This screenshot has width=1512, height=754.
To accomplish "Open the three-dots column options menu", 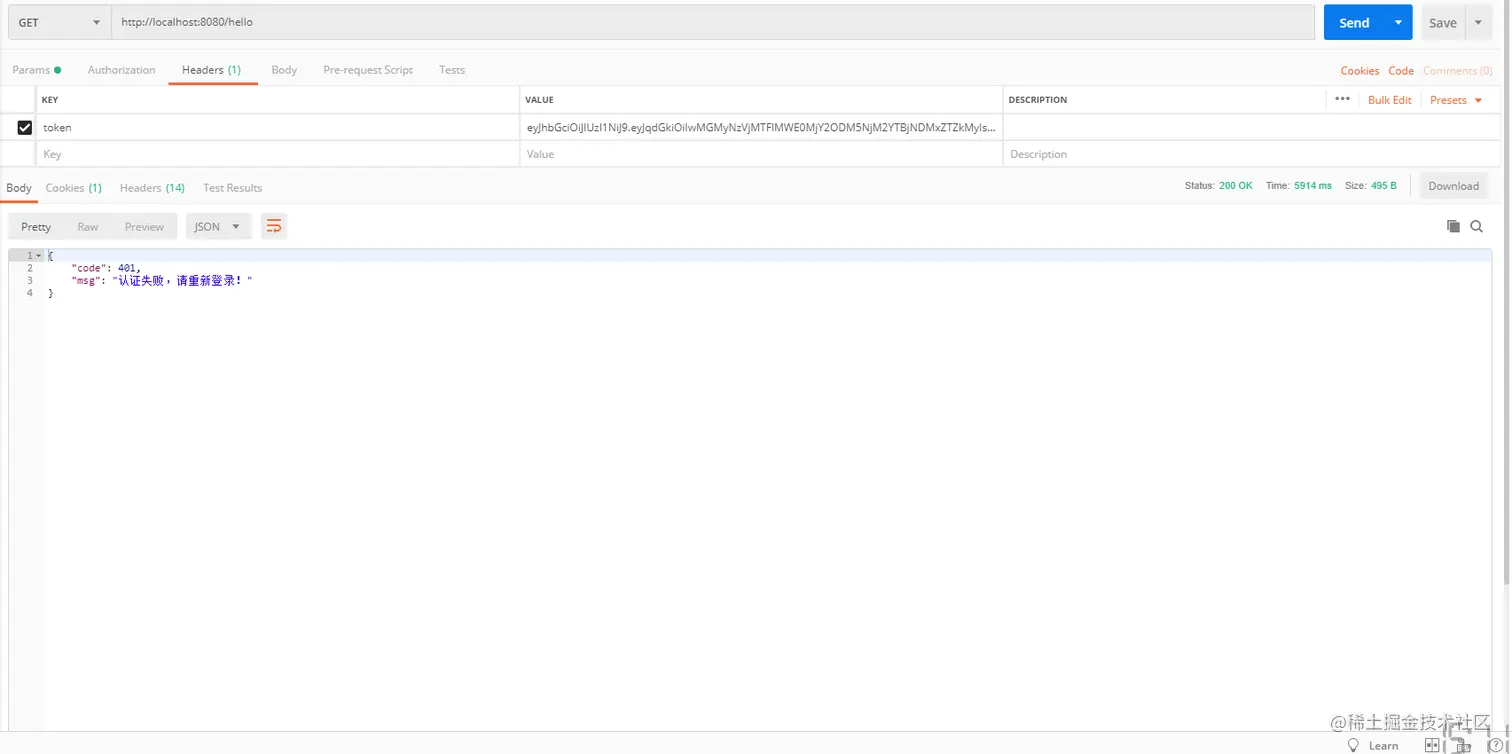I will pos(1342,99).
